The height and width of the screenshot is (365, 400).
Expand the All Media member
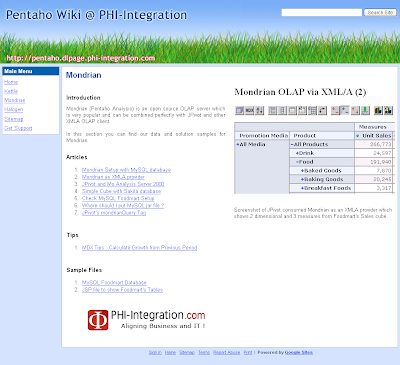click(238, 144)
